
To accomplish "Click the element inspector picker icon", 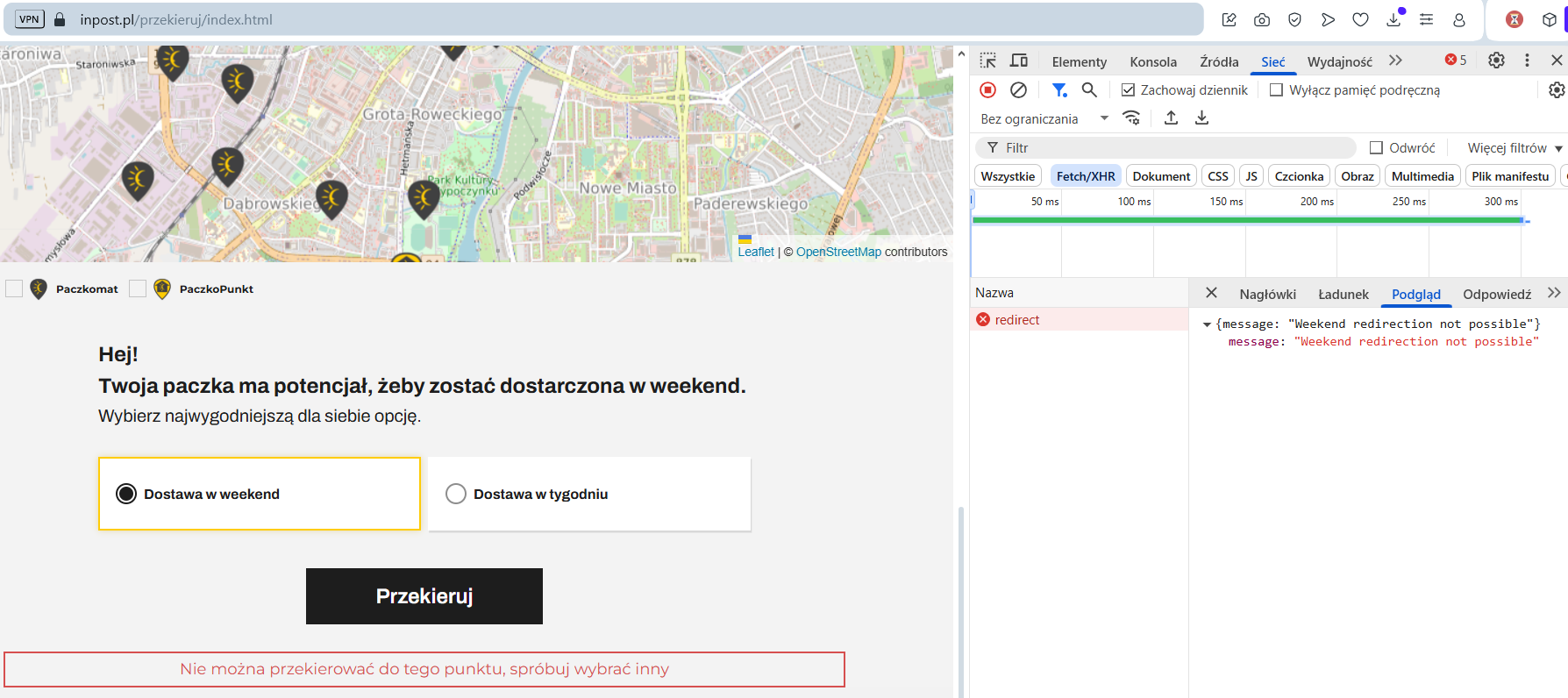I will (x=988, y=61).
